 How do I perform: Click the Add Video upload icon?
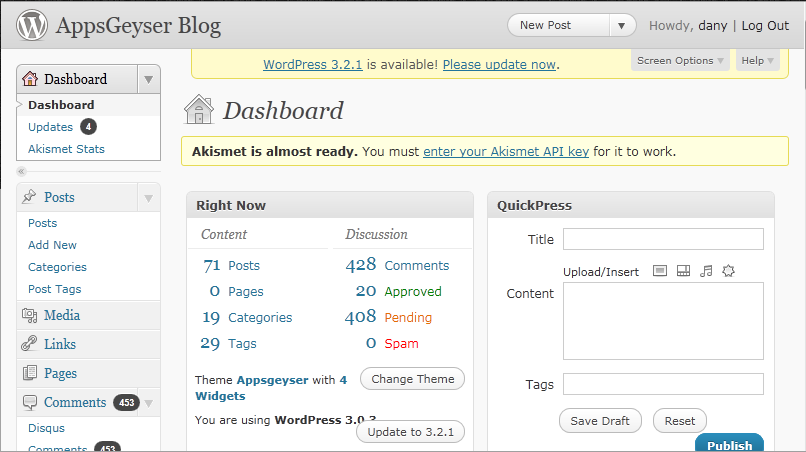[683, 271]
